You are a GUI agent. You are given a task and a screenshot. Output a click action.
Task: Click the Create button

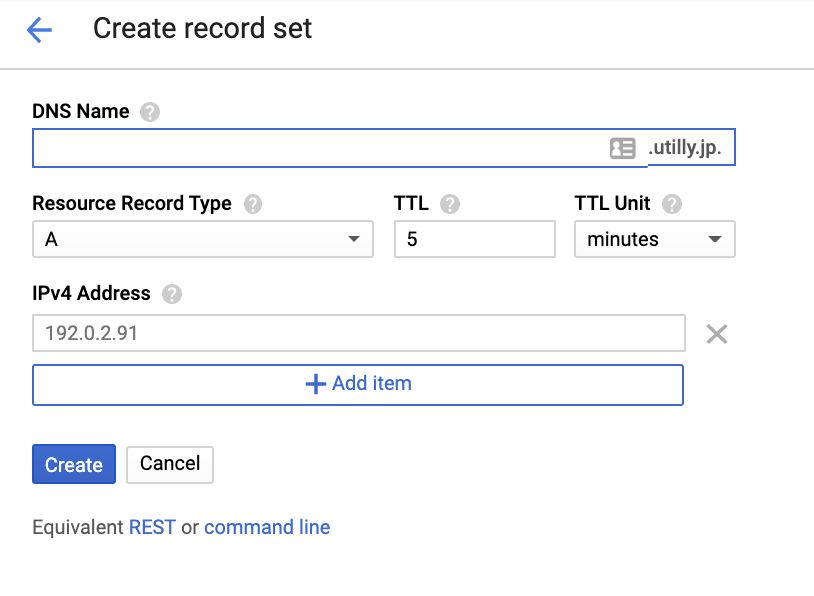[74, 464]
